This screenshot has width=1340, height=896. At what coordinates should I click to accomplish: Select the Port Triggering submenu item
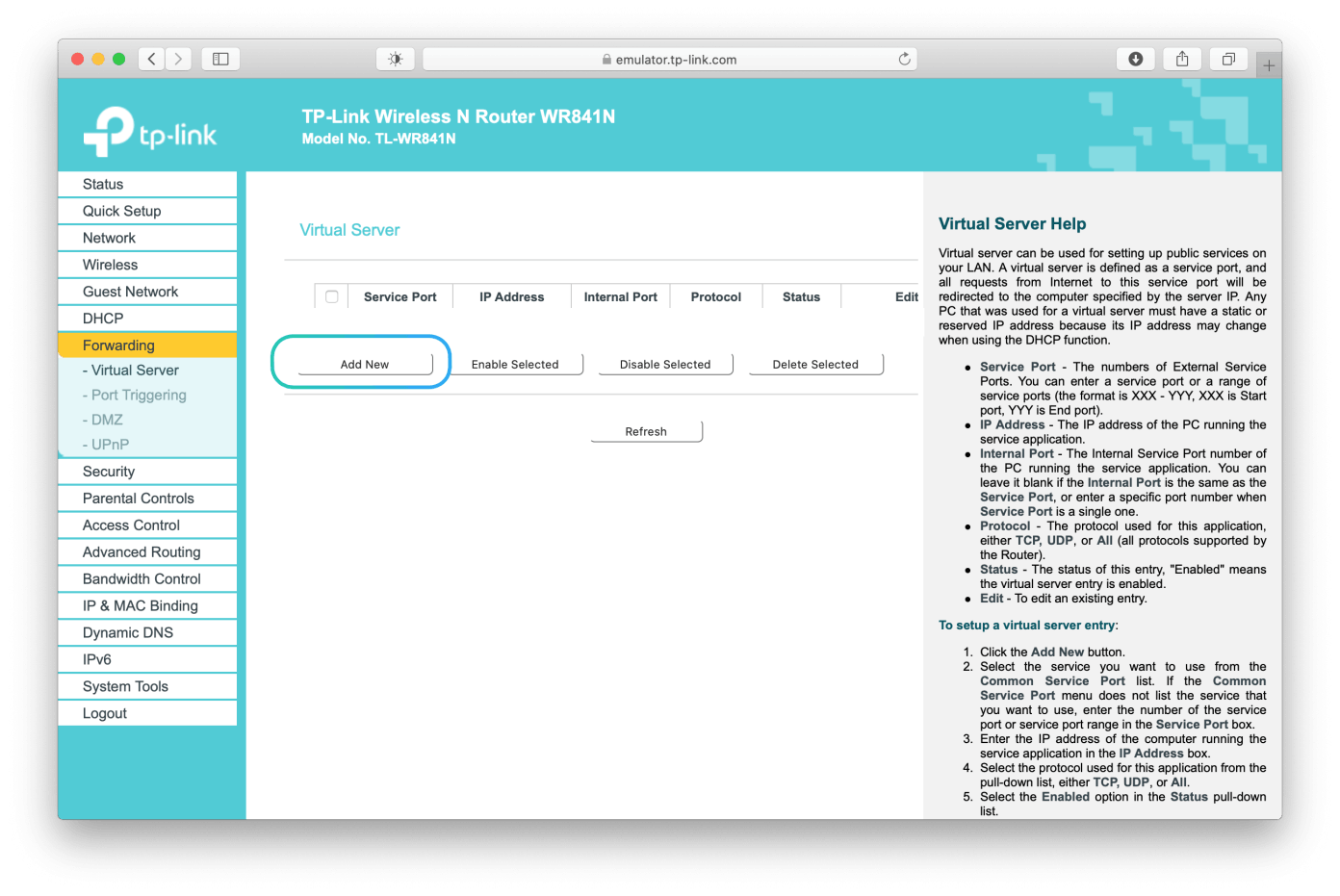pos(135,396)
